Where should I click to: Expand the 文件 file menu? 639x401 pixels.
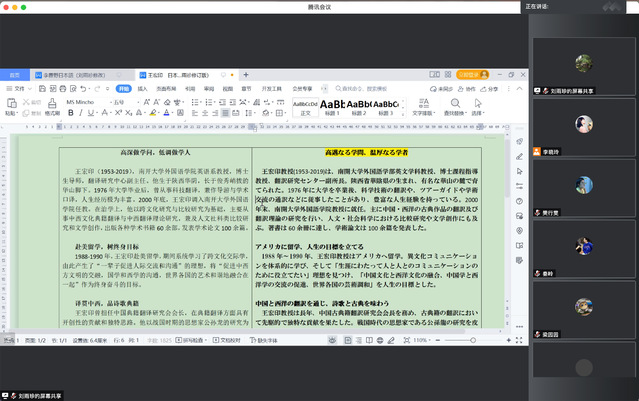[x=21, y=88]
